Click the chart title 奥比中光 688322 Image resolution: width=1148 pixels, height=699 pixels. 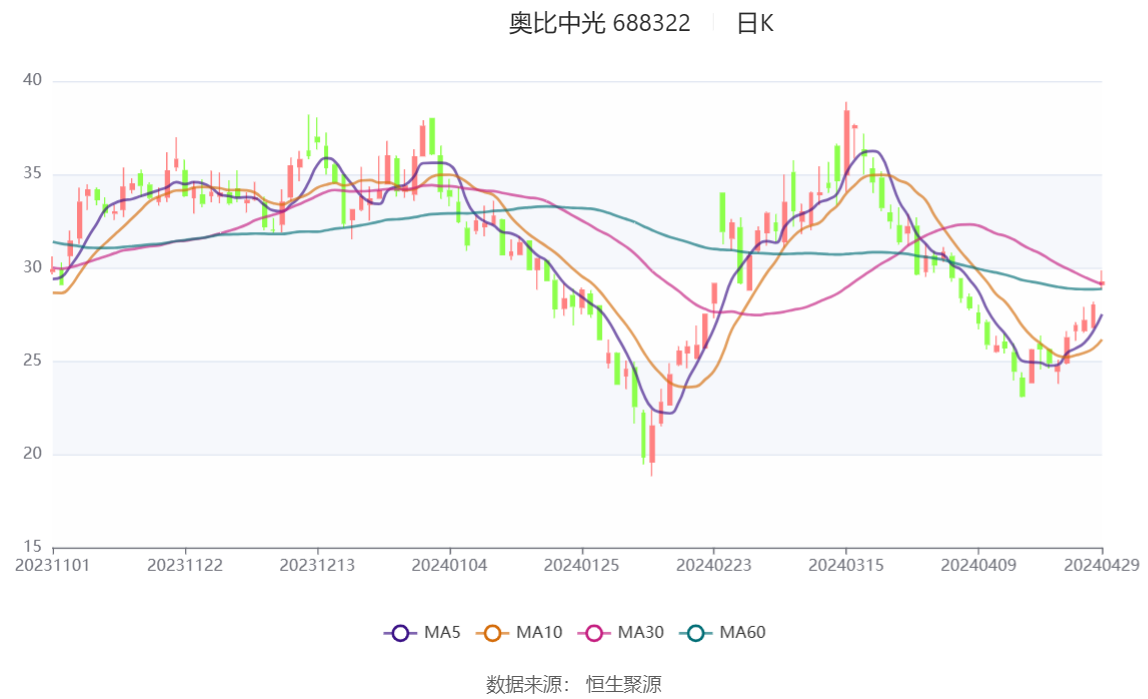tap(600, 23)
